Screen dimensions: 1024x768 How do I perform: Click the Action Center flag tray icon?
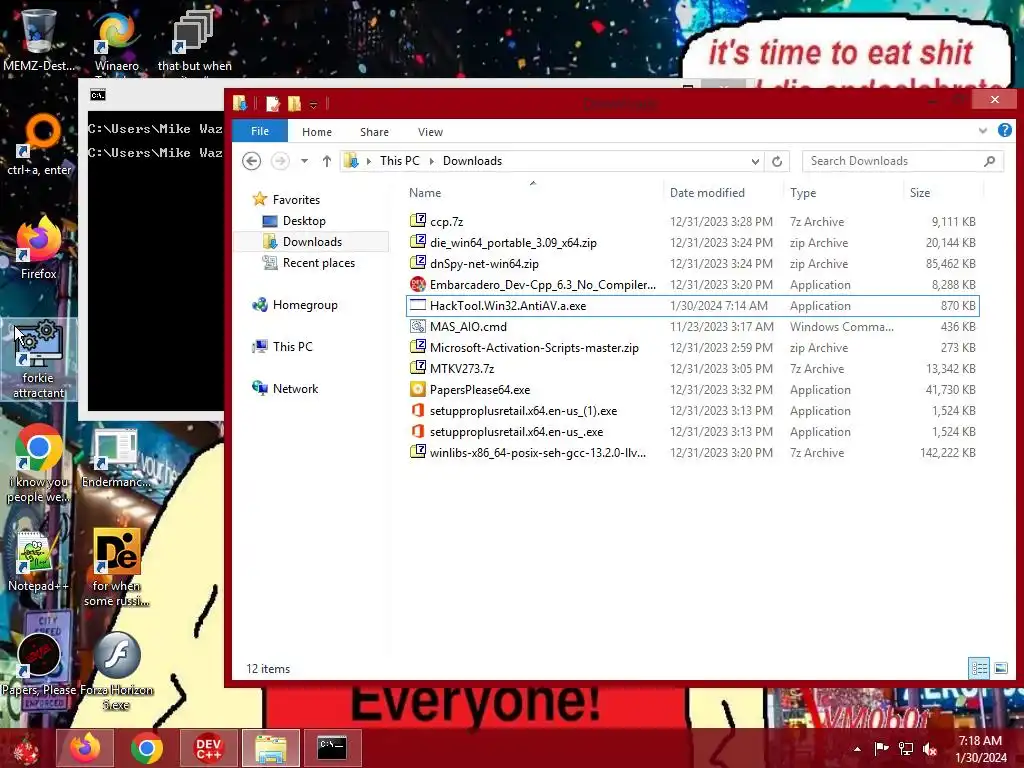881,748
